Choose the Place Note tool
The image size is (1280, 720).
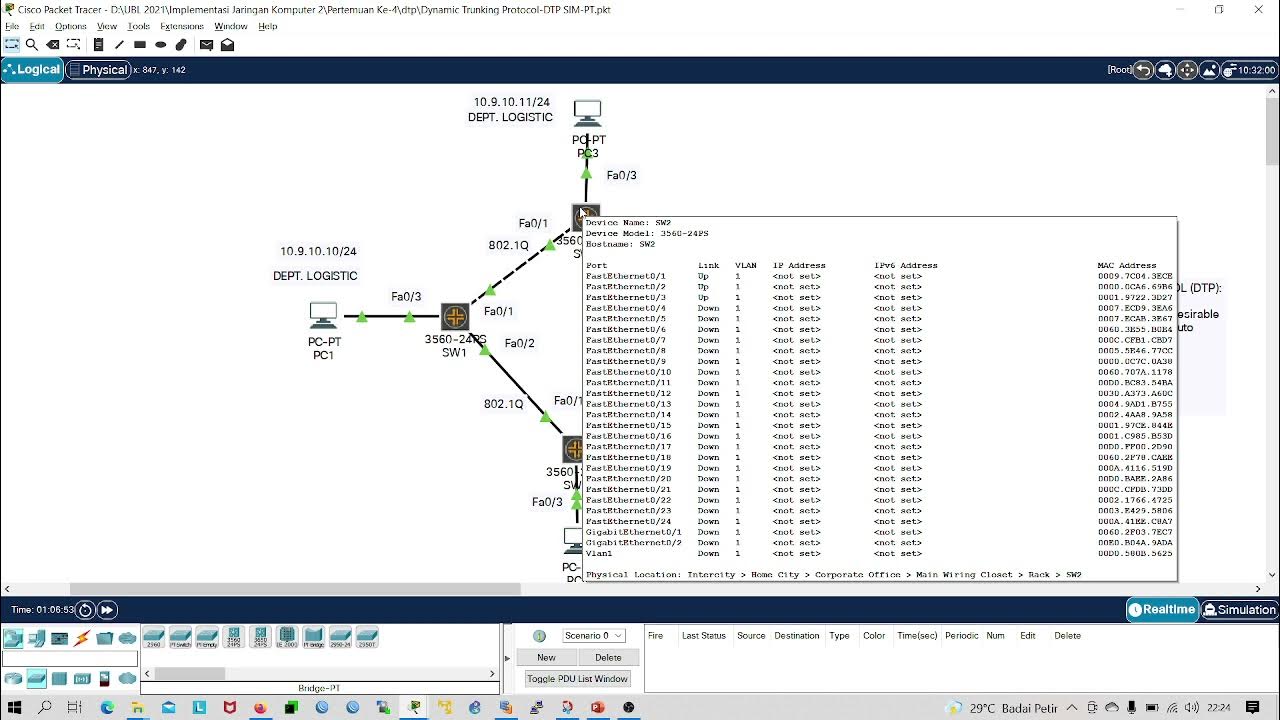(x=98, y=45)
